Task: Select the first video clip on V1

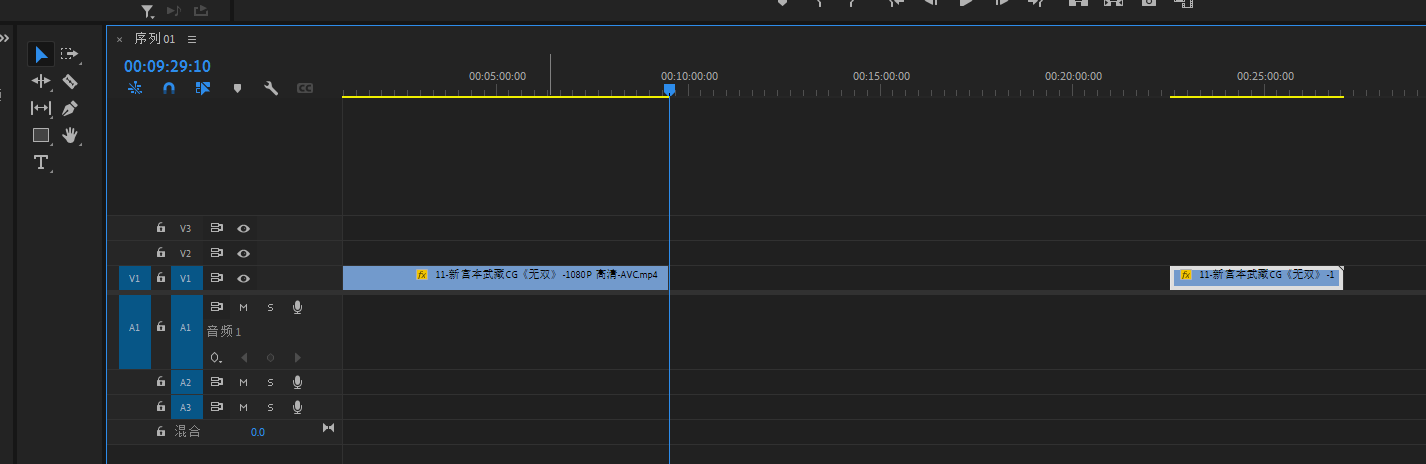Action: (505, 277)
